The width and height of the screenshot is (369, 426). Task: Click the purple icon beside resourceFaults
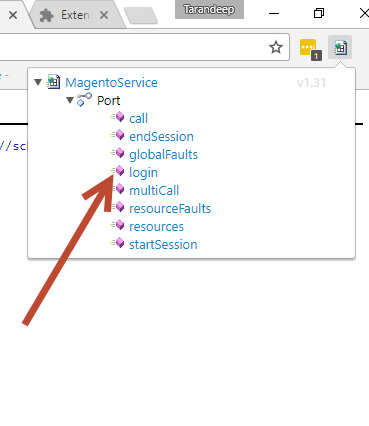click(x=119, y=207)
